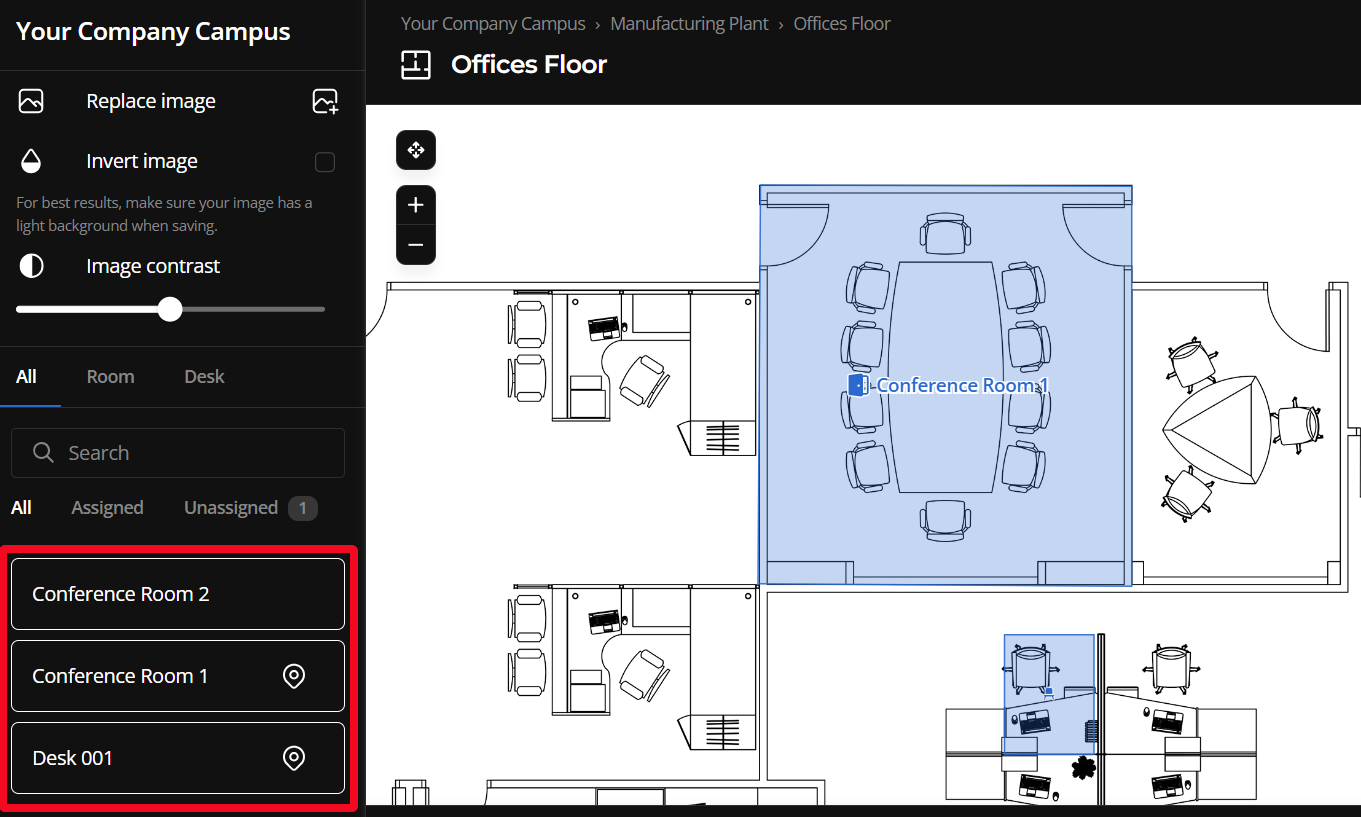
Task: Click the Image contrast icon
Action: tap(31, 265)
